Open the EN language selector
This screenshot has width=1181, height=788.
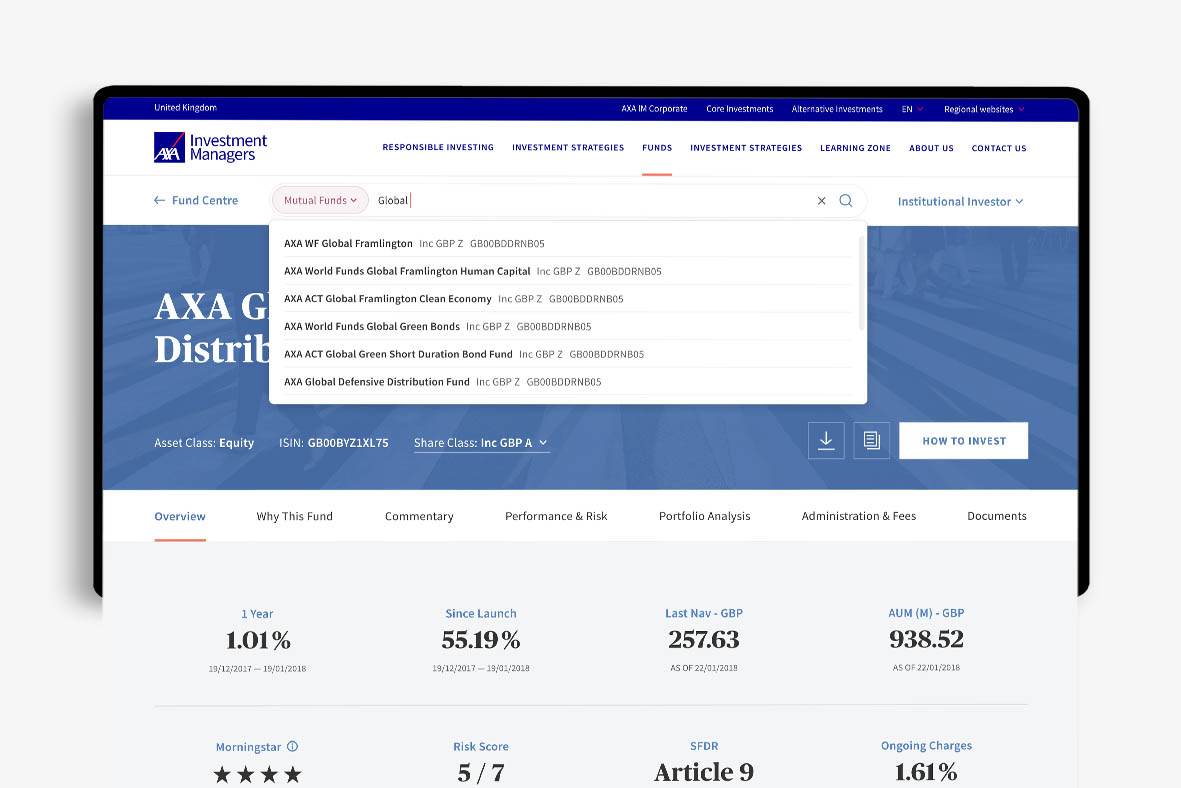click(x=912, y=109)
